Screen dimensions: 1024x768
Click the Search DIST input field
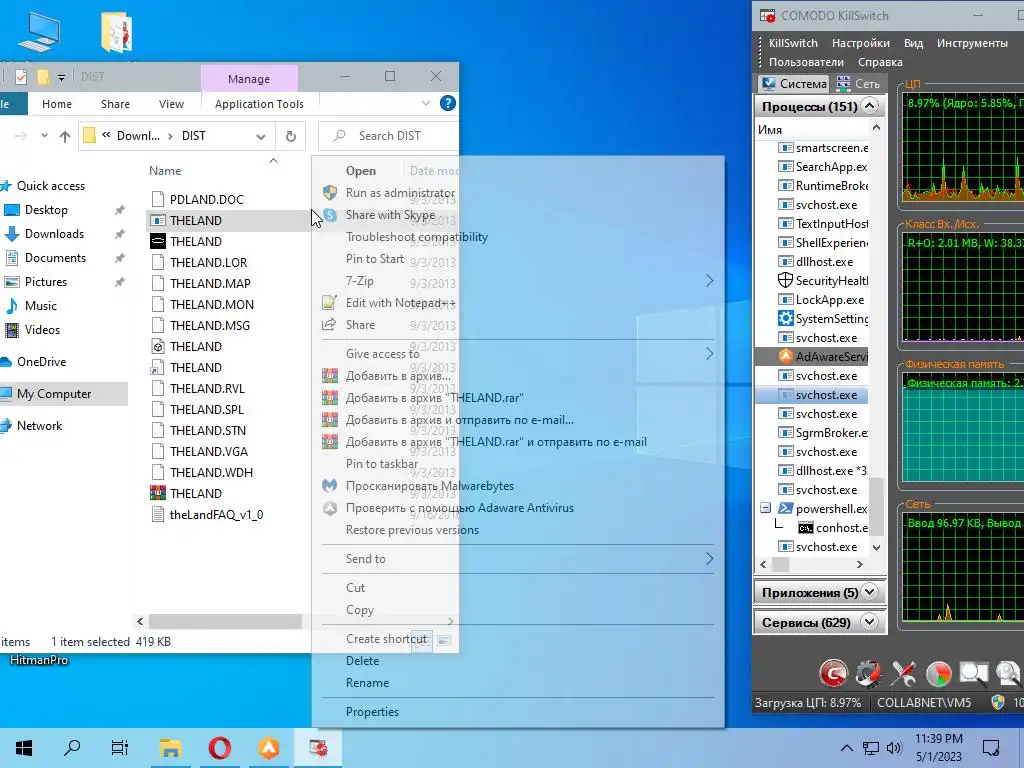[x=389, y=136]
